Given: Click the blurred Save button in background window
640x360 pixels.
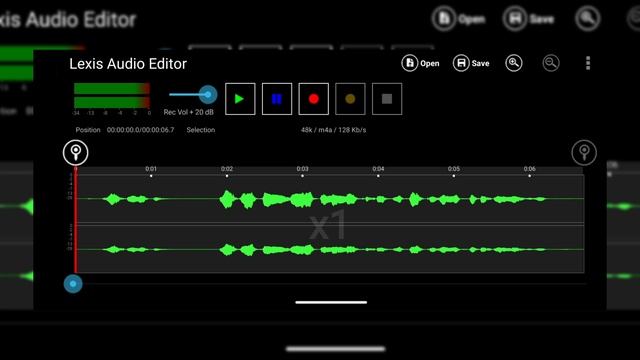Looking at the screenshot, I should tap(529, 18).
